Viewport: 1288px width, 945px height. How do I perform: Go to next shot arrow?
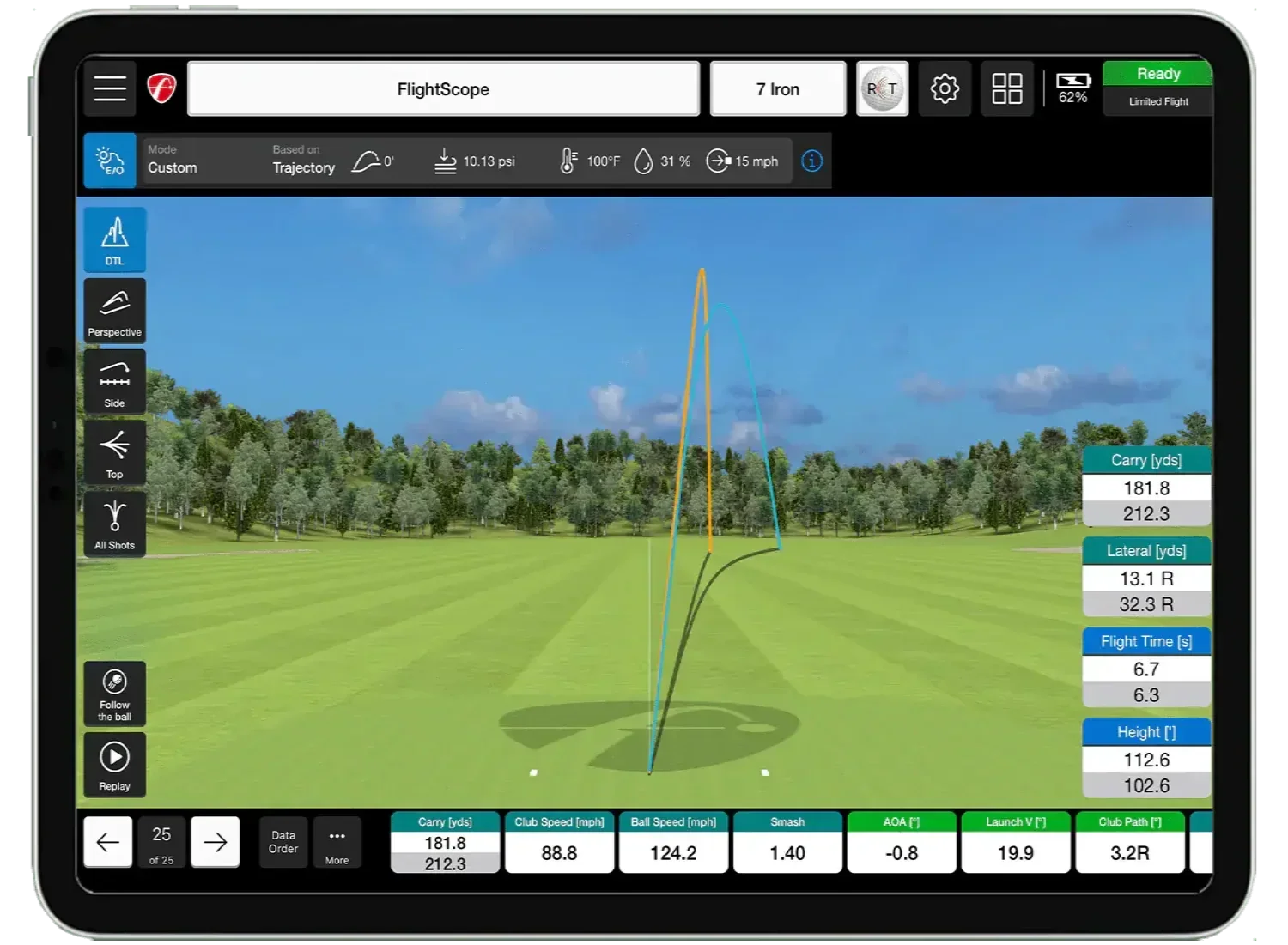coord(215,842)
